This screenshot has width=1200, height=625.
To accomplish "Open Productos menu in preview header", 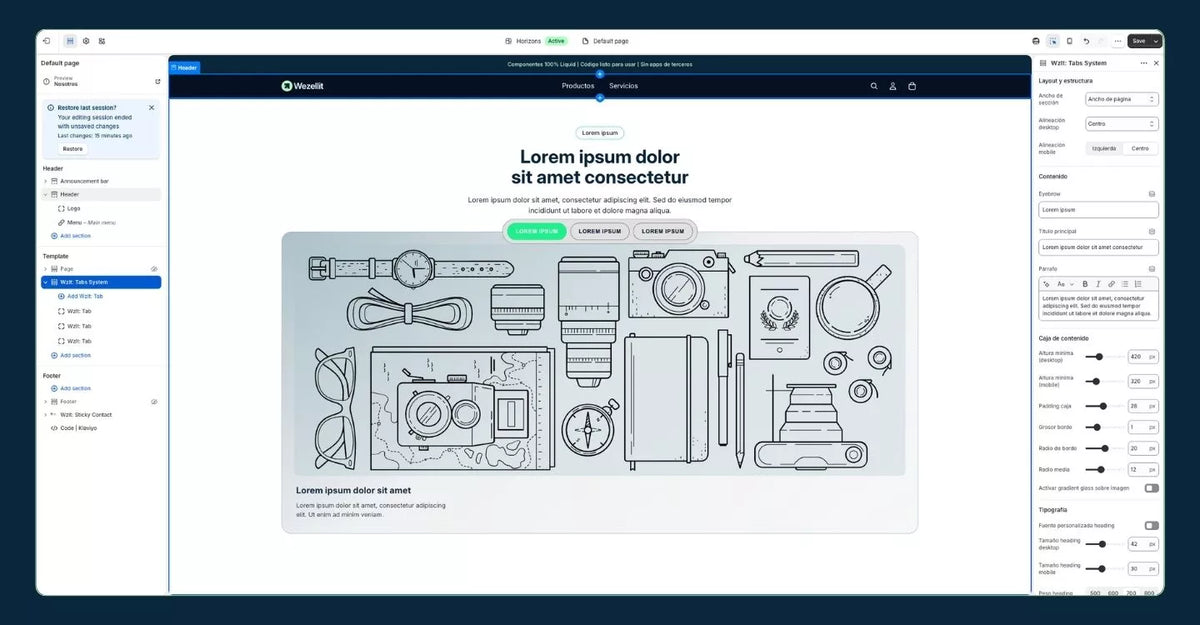I will (x=578, y=86).
